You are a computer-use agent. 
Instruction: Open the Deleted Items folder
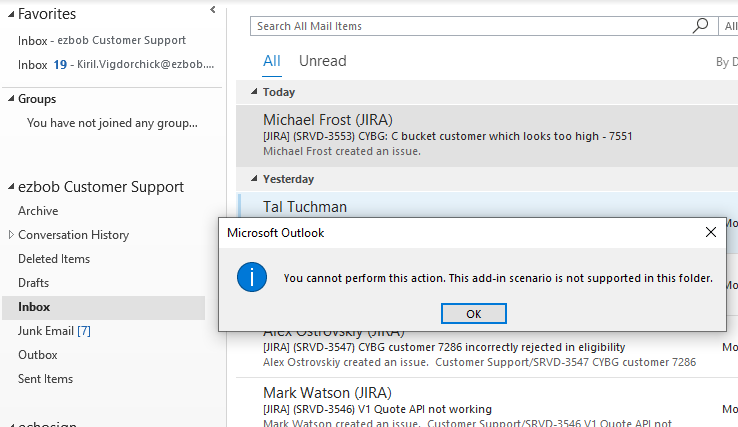pos(54,259)
